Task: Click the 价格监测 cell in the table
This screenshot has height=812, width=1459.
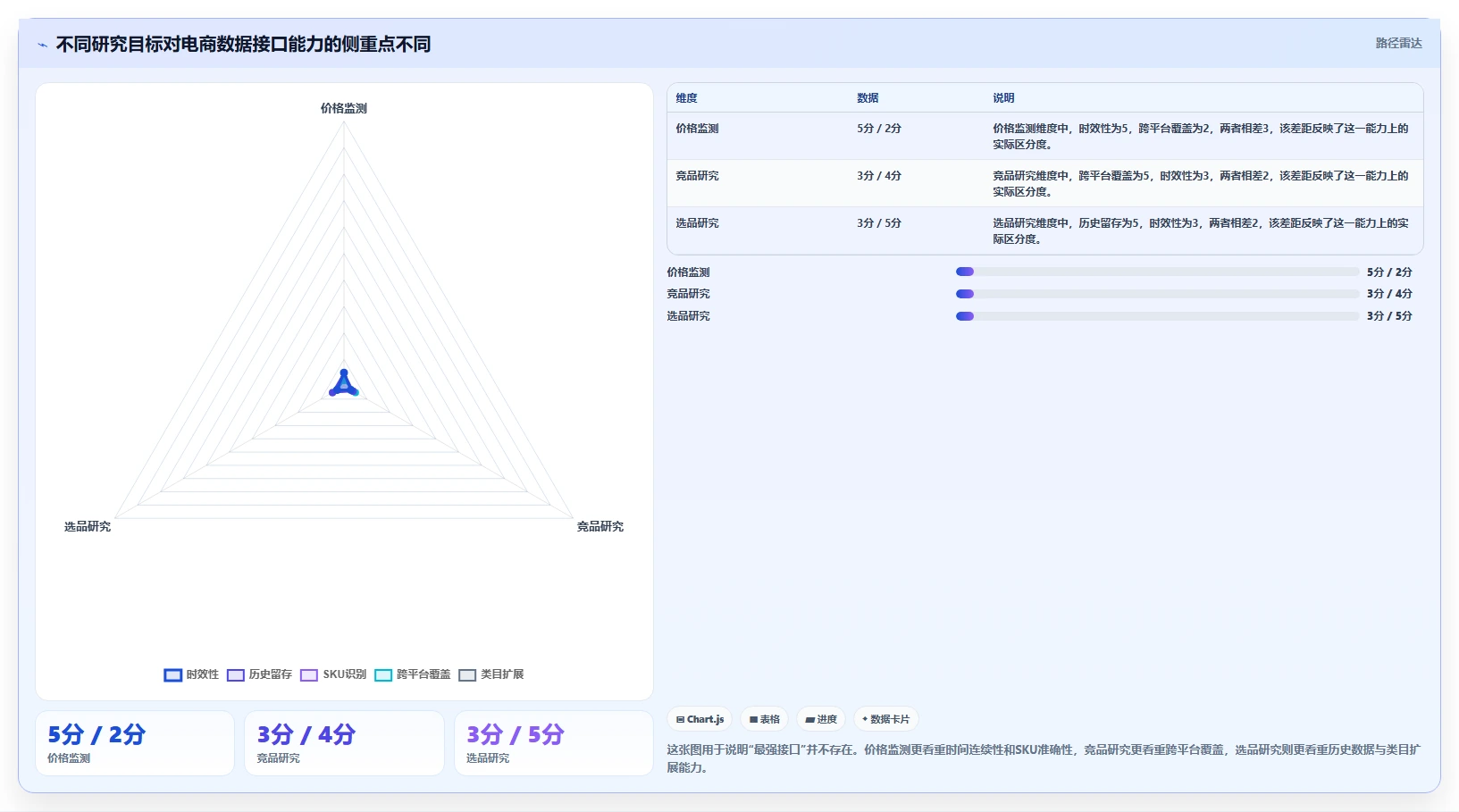Action: [697, 129]
